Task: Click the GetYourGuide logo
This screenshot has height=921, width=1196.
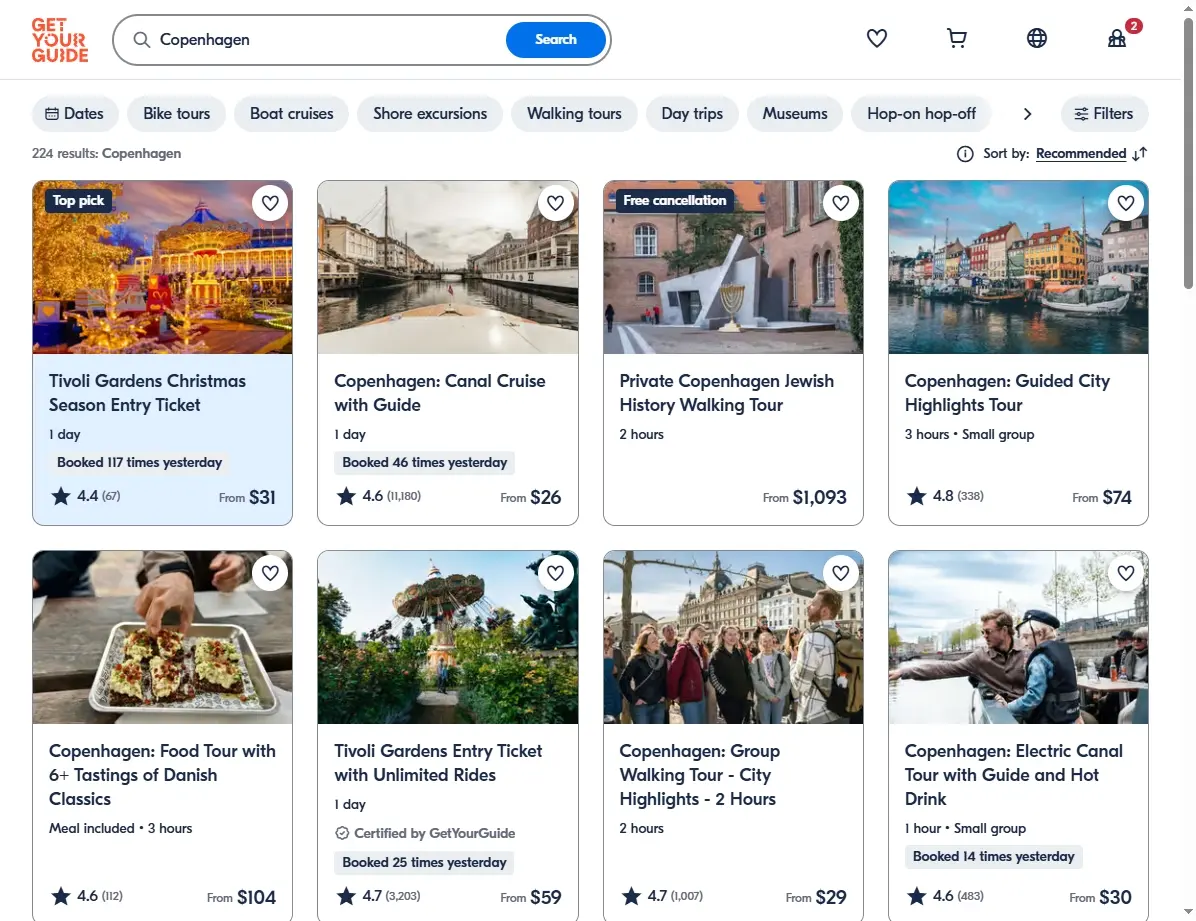Action: 59,40
